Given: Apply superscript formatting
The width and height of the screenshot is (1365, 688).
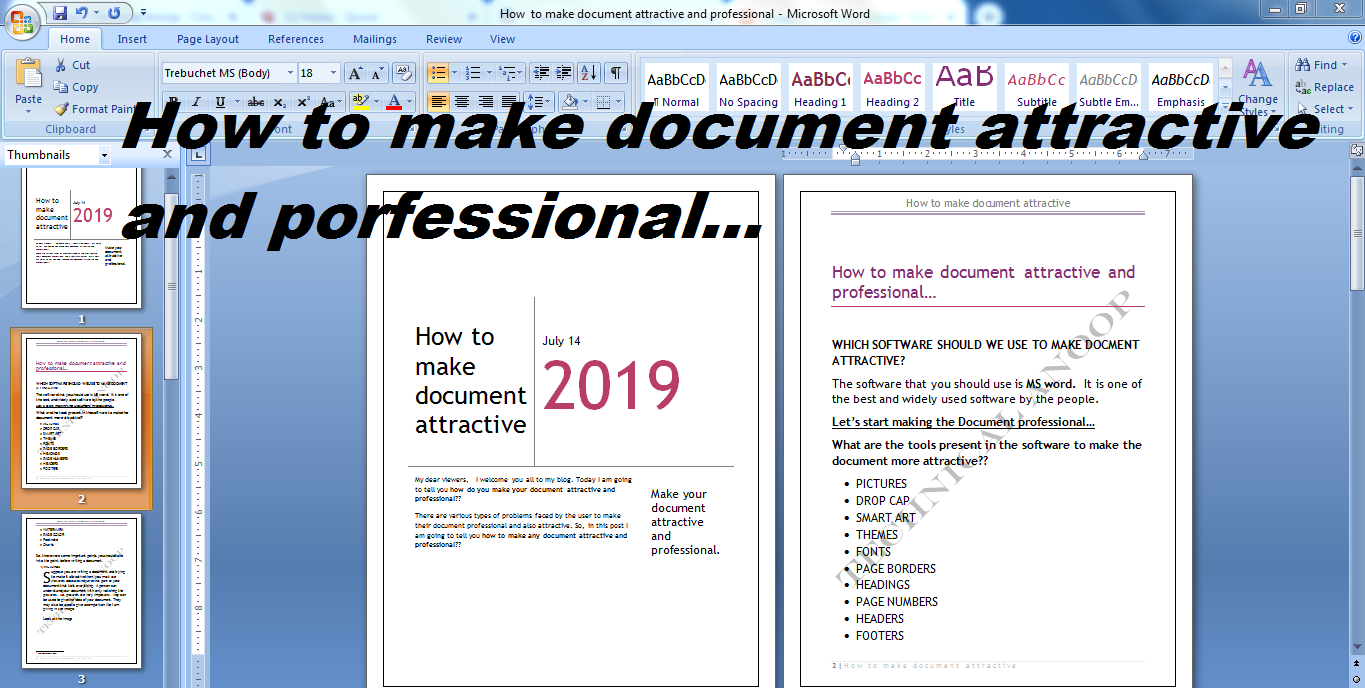Looking at the screenshot, I should click(304, 101).
